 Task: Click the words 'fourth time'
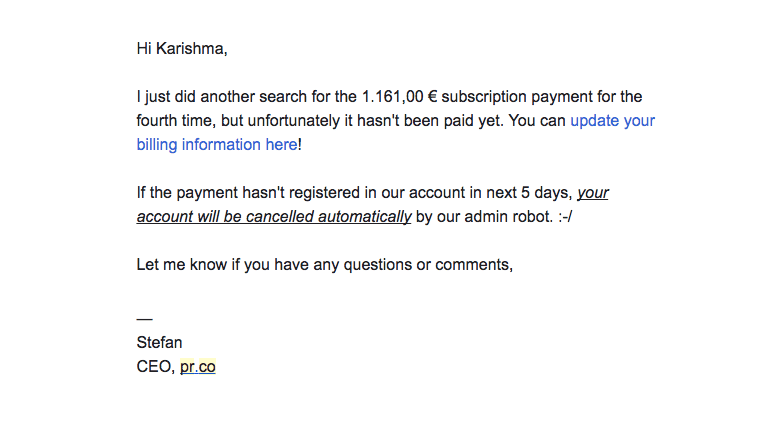(x=176, y=121)
